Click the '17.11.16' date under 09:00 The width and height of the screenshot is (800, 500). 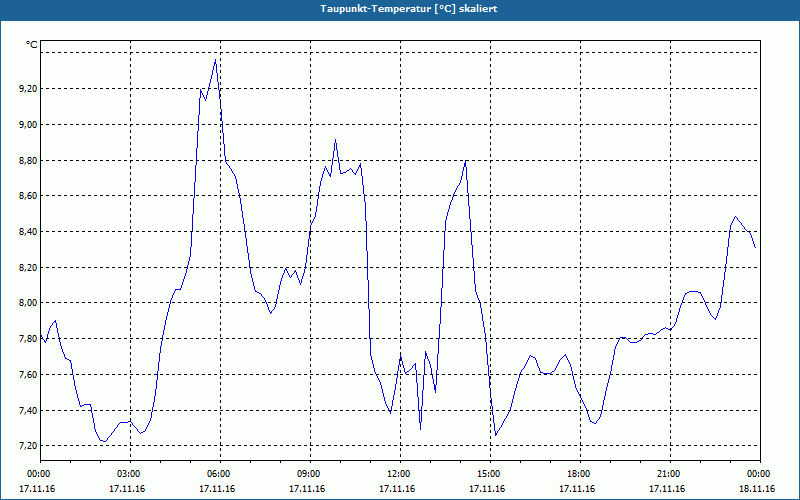[x=307, y=489]
